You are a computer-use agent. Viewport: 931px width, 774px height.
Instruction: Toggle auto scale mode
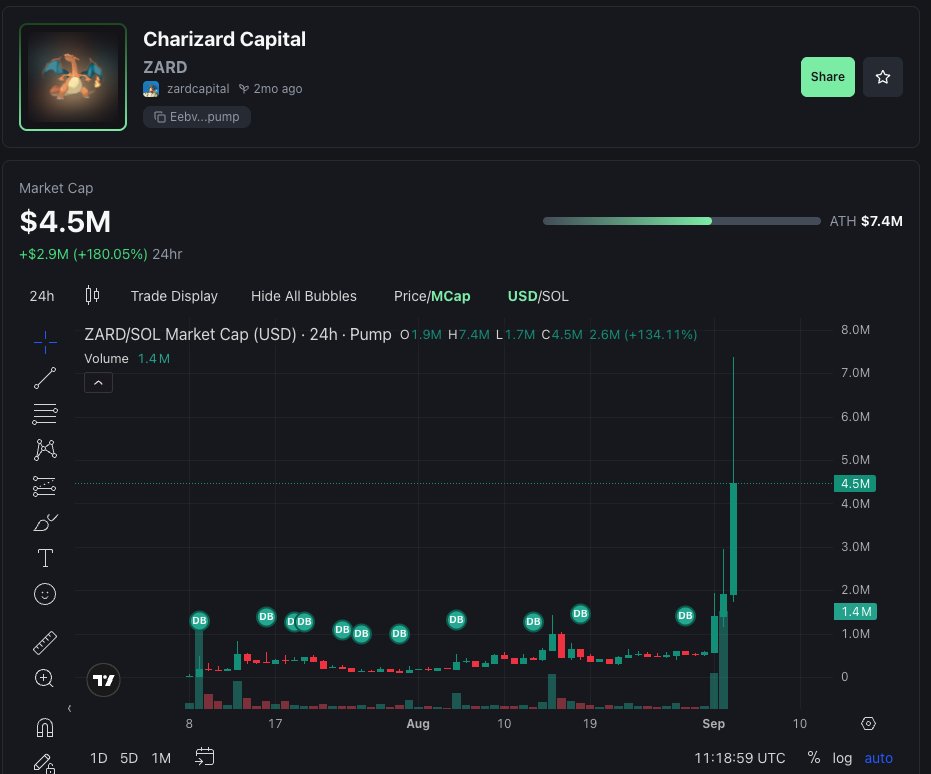click(x=878, y=758)
